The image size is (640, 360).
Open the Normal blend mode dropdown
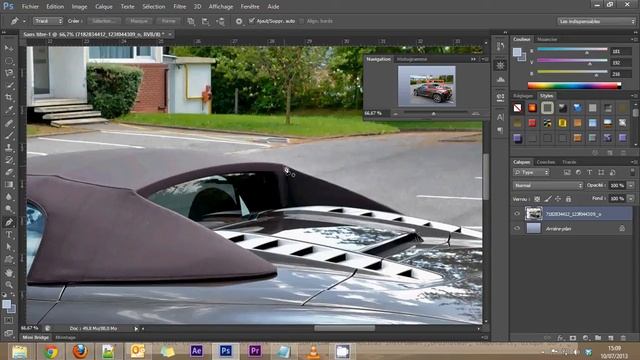(x=548, y=185)
